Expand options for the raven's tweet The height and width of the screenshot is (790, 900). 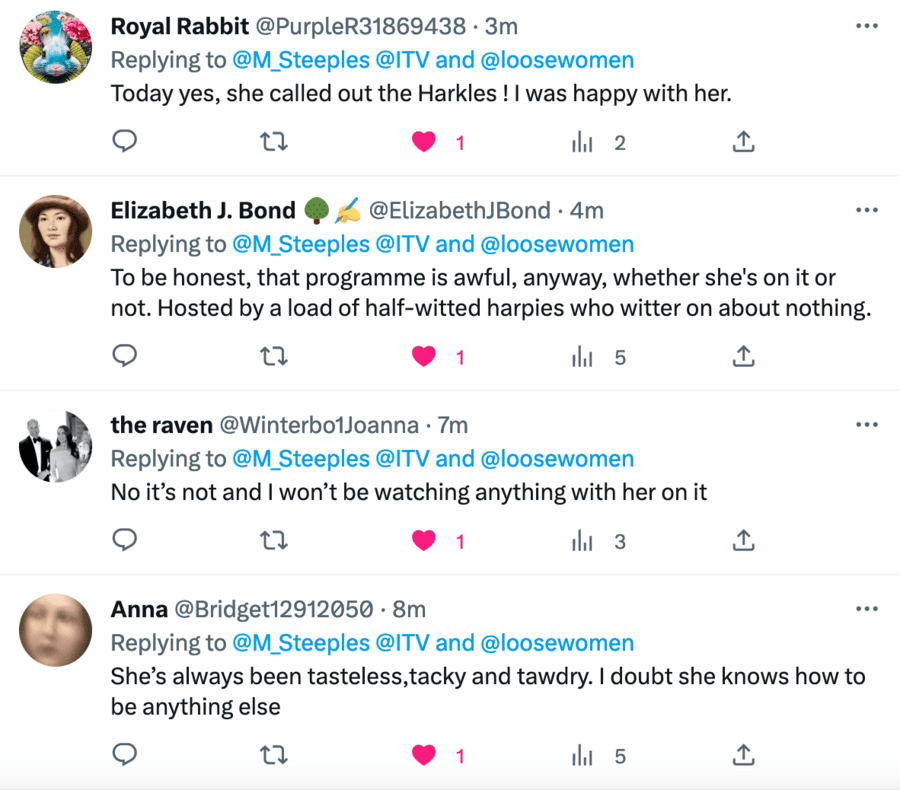(866, 424)
